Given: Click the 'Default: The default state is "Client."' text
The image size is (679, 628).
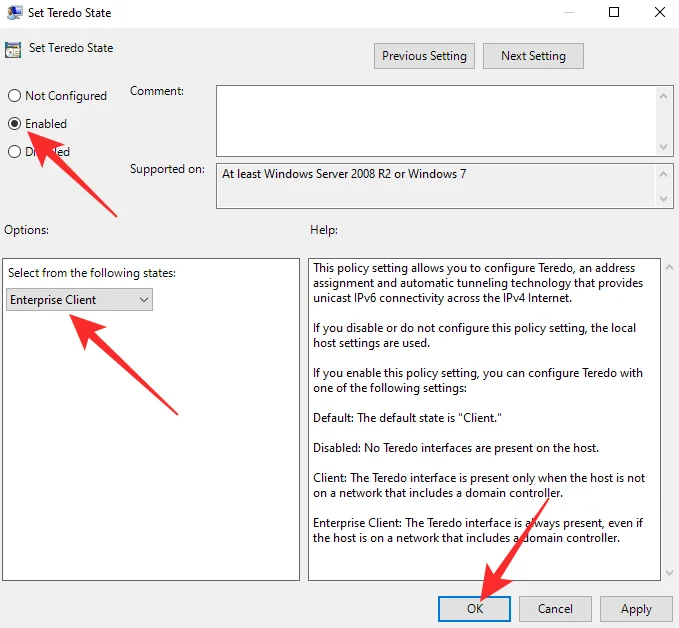Looking at the screenshot, I should [x=407, y=418].
